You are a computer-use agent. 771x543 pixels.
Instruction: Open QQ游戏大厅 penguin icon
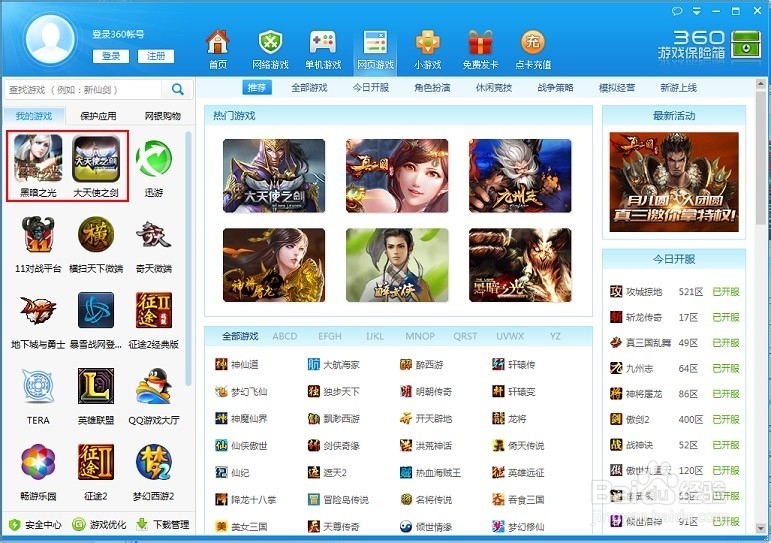pos(153,386)
